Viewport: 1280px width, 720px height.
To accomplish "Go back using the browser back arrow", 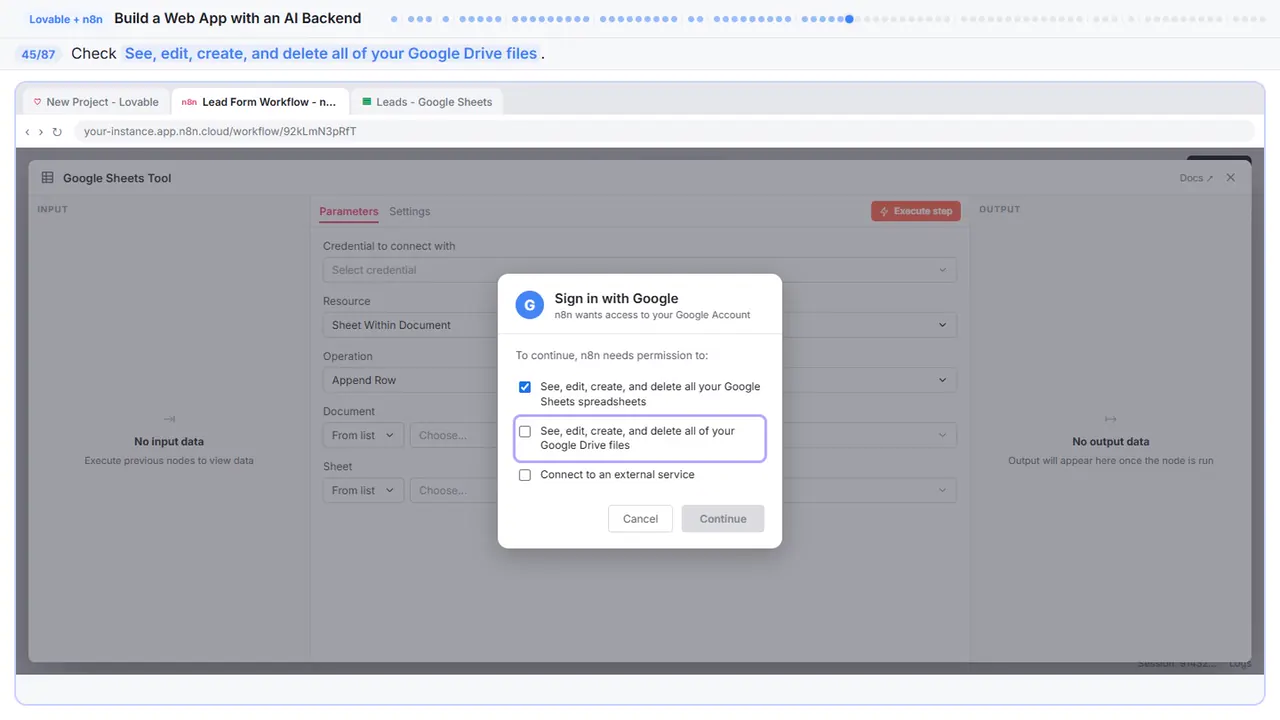I will tap(27, 132).
